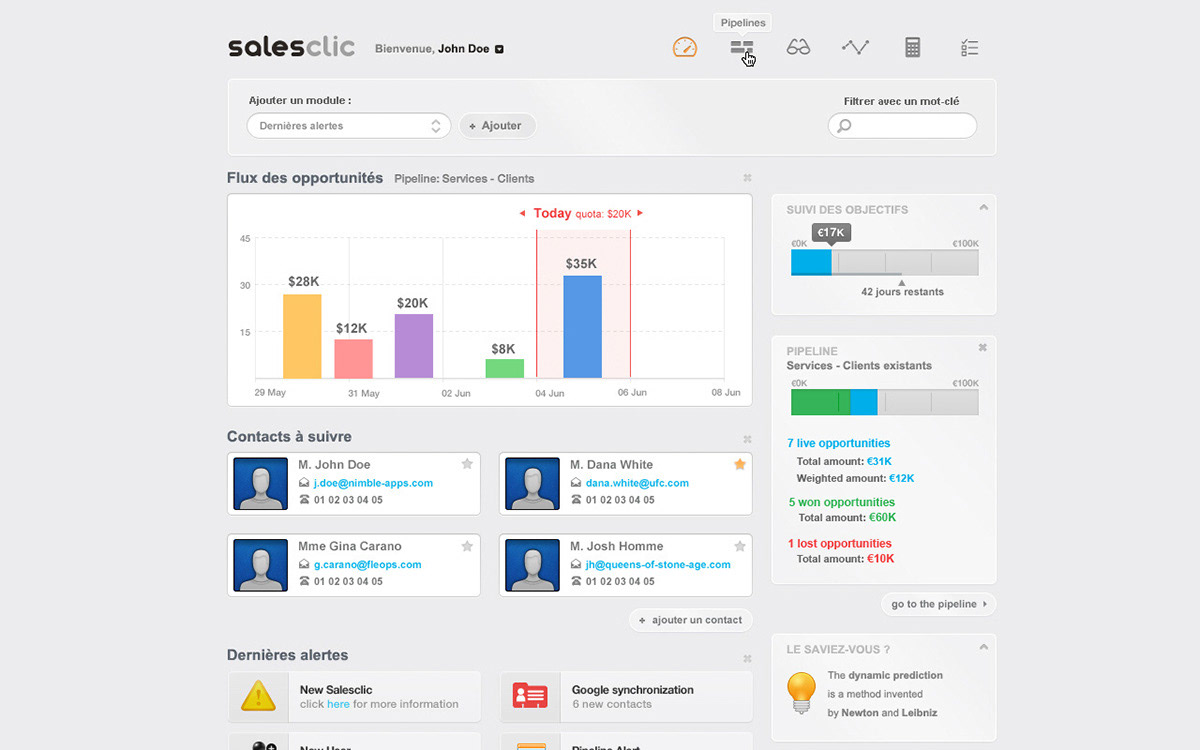Click the warning icon on New Salesclic alert
The width and height of the screenshot is (1200, 750).
point(258,696)
